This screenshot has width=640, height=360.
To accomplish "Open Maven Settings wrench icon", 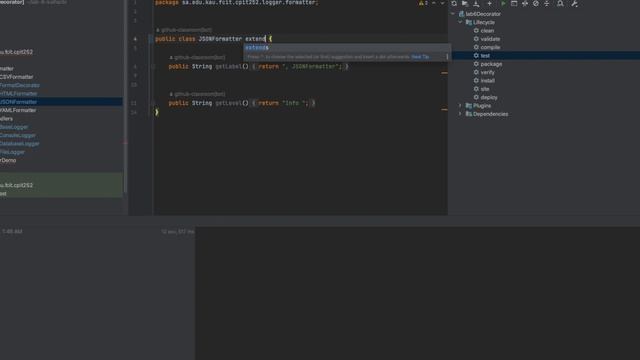I will point(574,3).
